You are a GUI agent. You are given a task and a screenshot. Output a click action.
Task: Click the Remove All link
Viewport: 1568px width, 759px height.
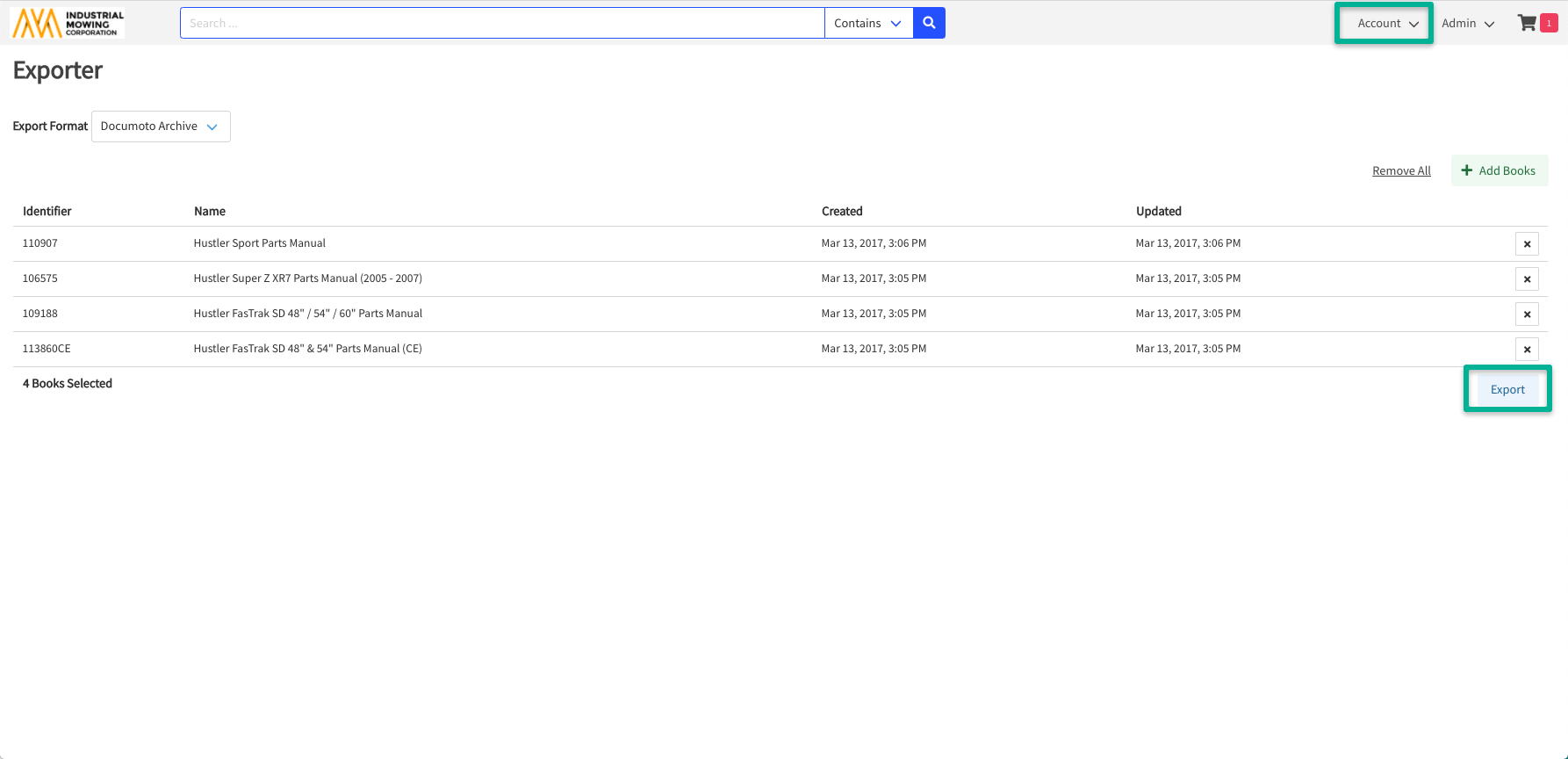[1401, 171]
